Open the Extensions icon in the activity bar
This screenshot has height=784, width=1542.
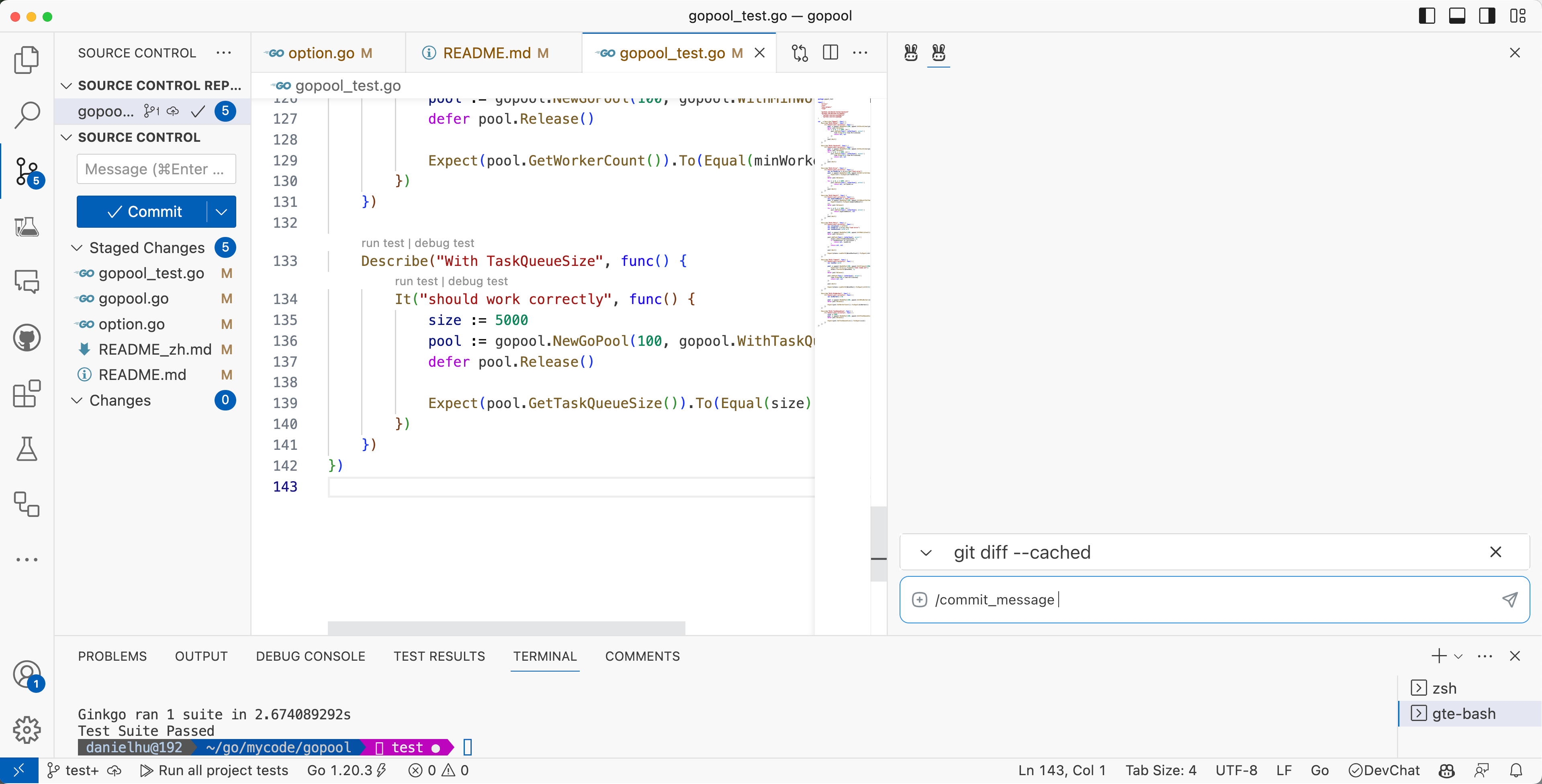tap(27, 394)
